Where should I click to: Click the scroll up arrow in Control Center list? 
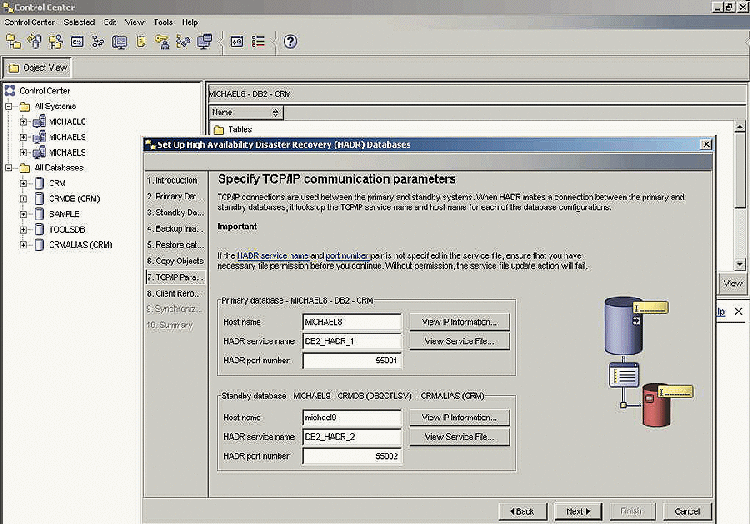739,127
